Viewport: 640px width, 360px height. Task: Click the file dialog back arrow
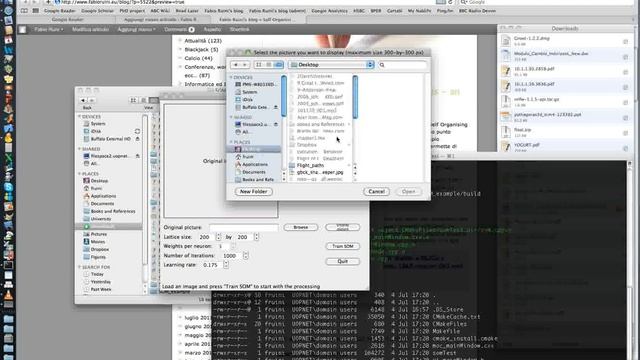(x=236, y=65)
